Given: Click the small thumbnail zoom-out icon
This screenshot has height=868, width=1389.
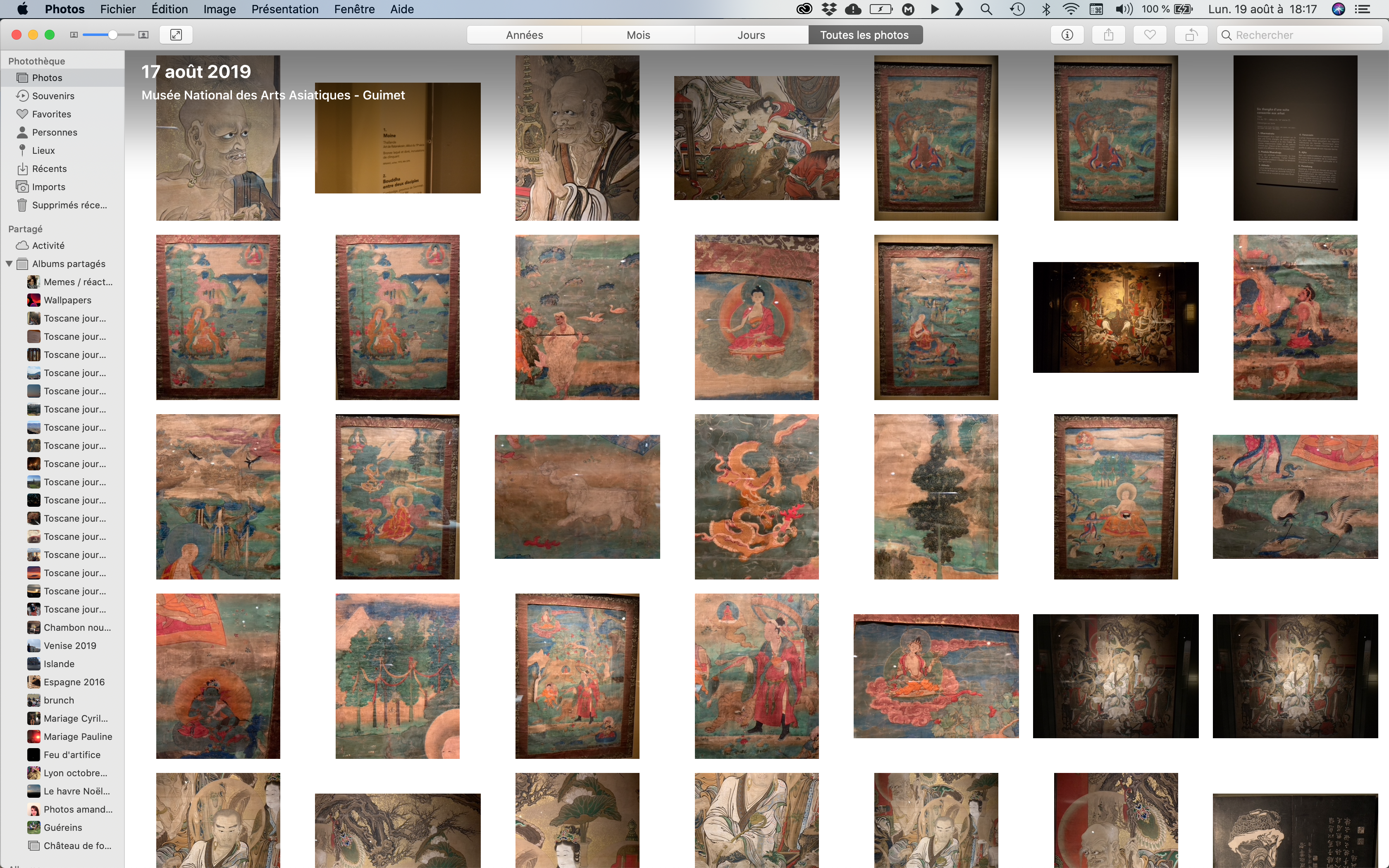Looking at the screenshot, I should [74, 35].
